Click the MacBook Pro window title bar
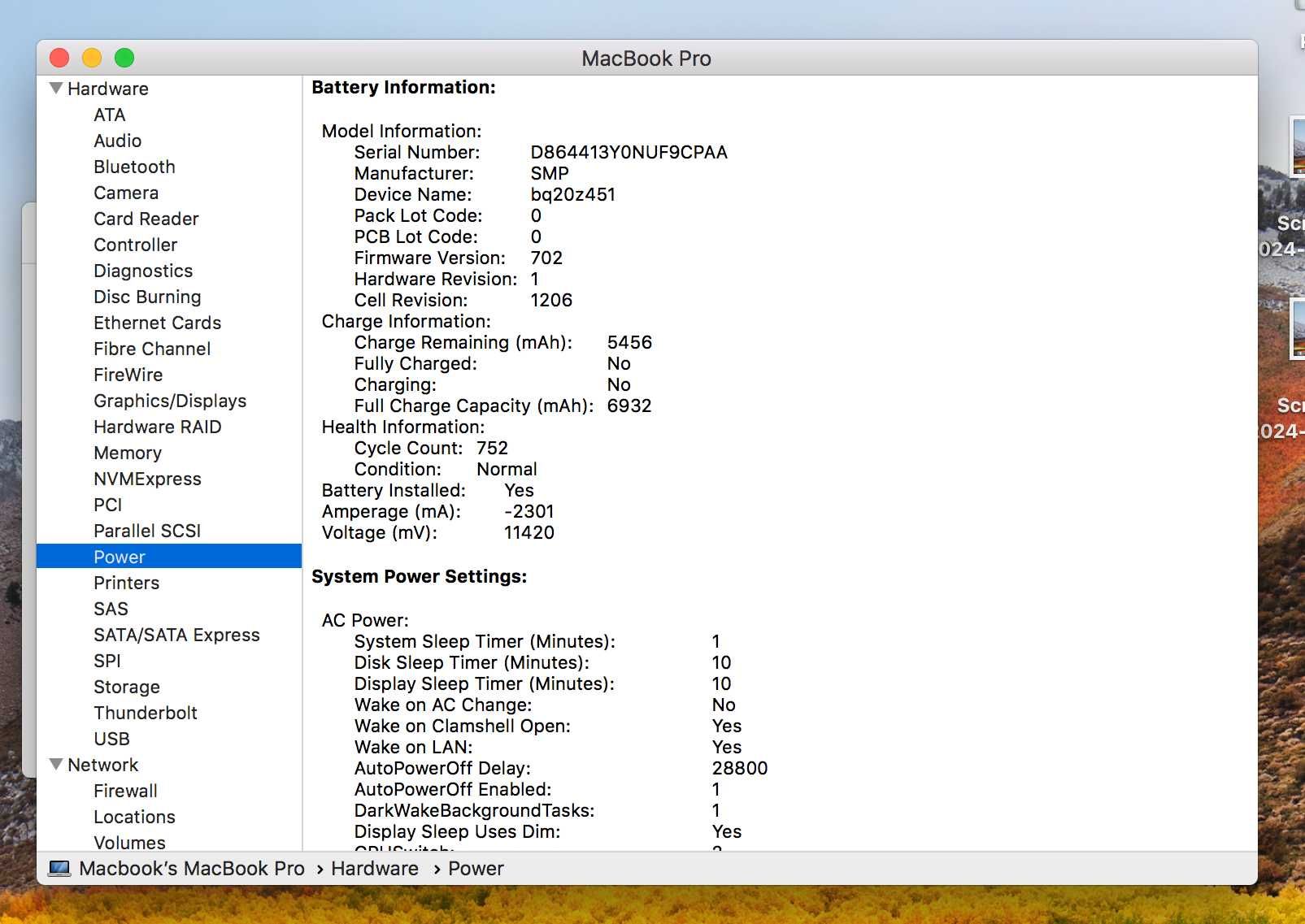 point(646,58)
